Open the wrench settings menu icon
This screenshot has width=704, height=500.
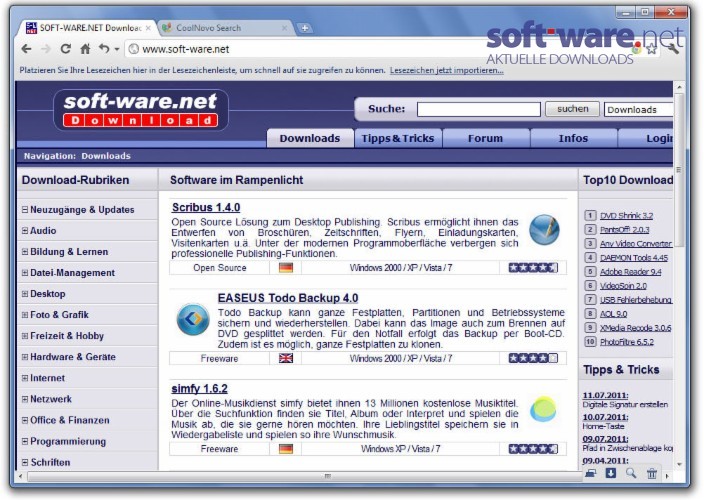click(673, 48)
